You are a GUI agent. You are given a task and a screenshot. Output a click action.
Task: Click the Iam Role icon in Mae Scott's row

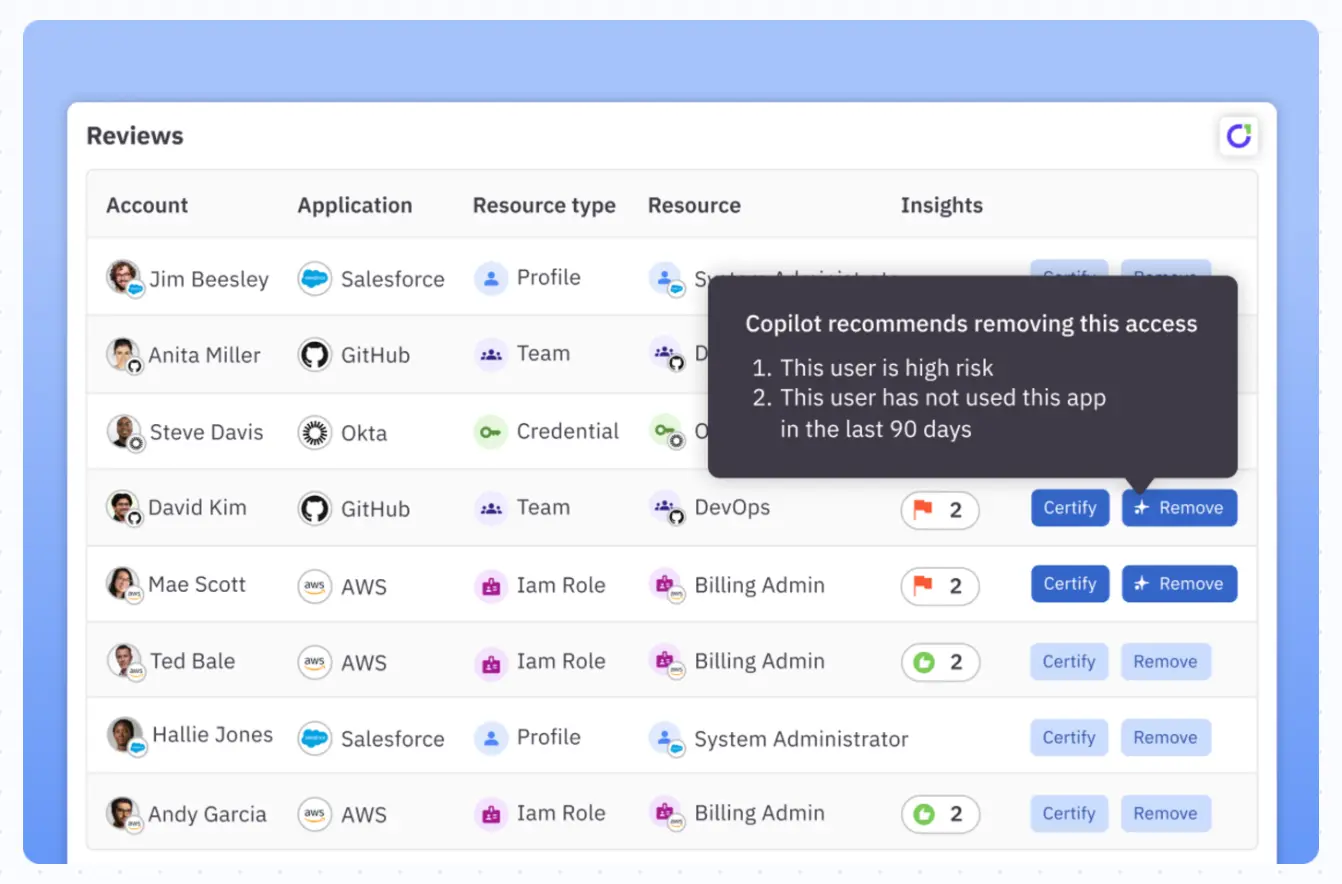click(490, 586)
